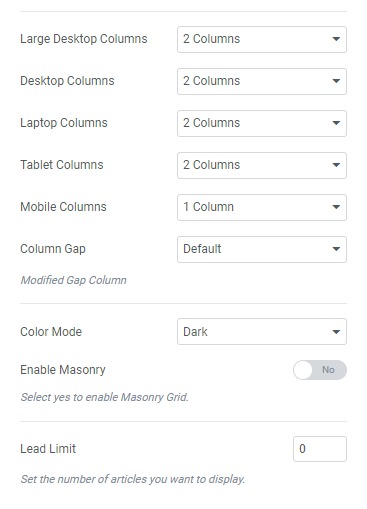The width and height of the screenshot is (367, 509).
Task: Expand the Mobile Columns dropdown showing 1 Column
Action: click(262, 207)
